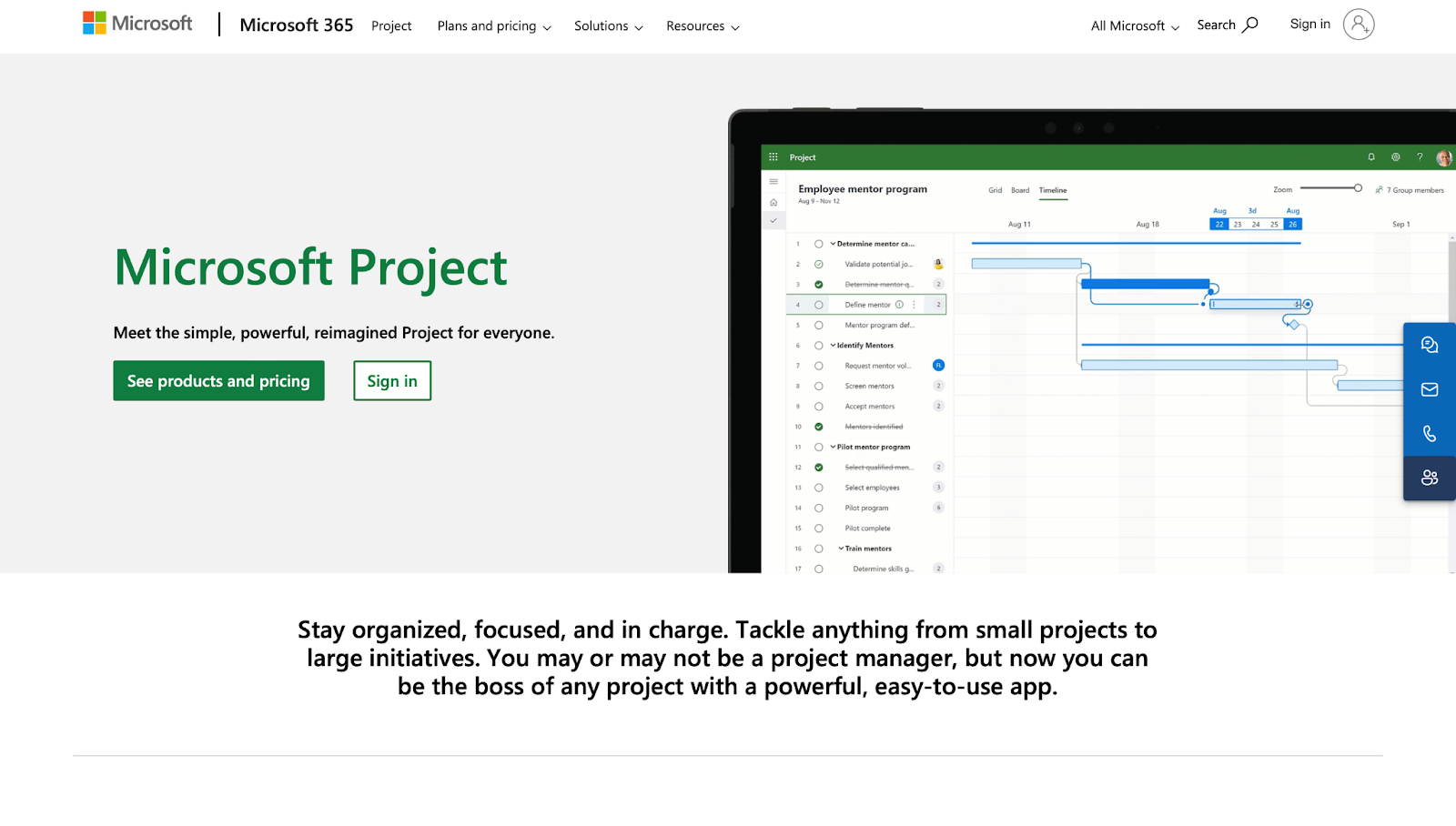
Task: Open the app launcher grid in Project
Action: click(x=772, y=156)
